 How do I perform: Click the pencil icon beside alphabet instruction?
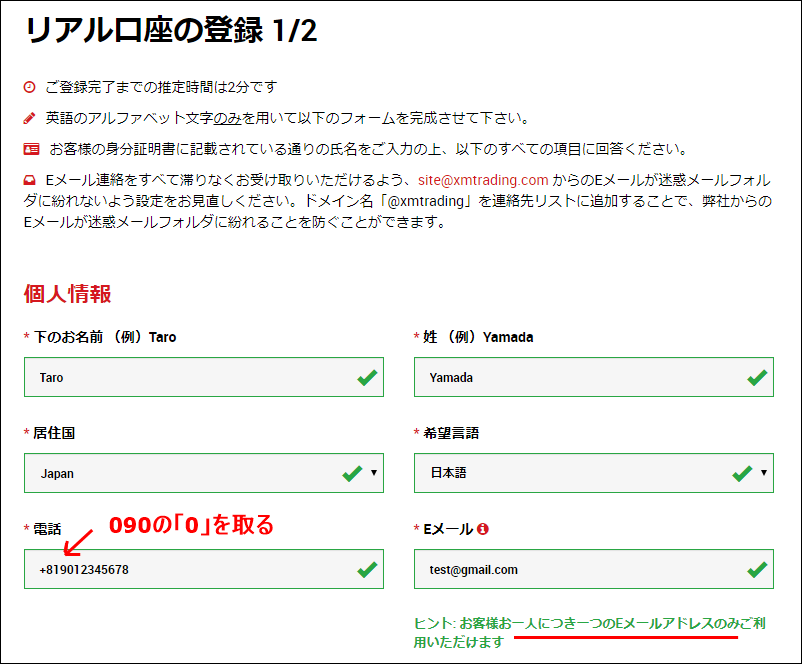pyautogui.click(x=30, y=118)
